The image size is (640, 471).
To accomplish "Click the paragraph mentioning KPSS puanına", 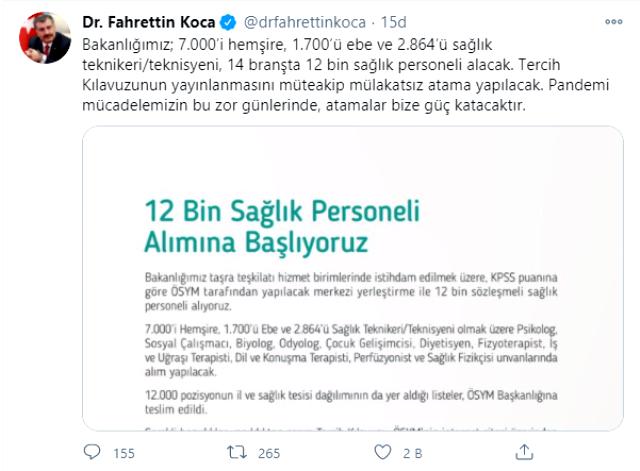I will 351,291.
